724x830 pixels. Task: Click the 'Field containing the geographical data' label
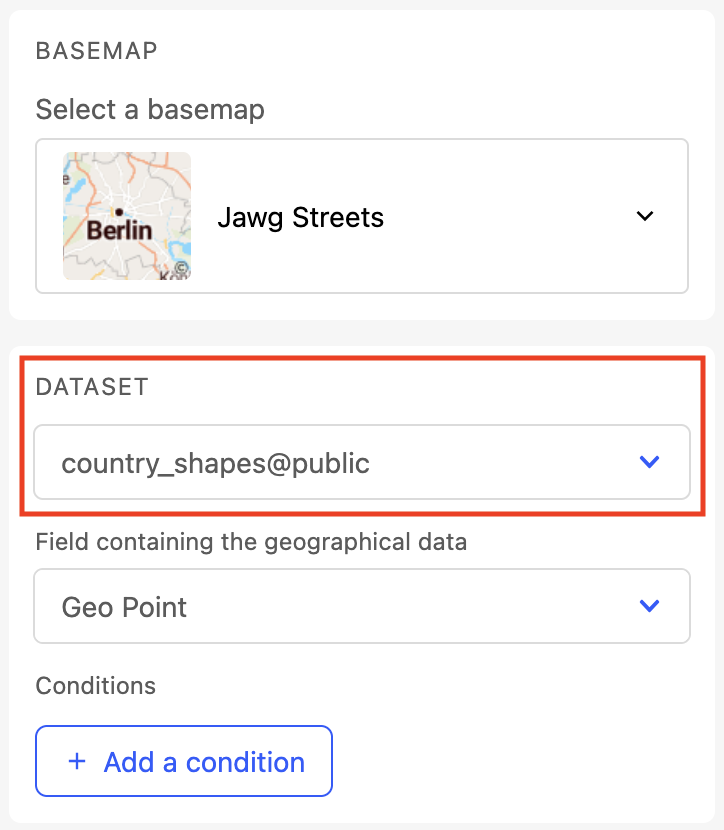point(250,543)
